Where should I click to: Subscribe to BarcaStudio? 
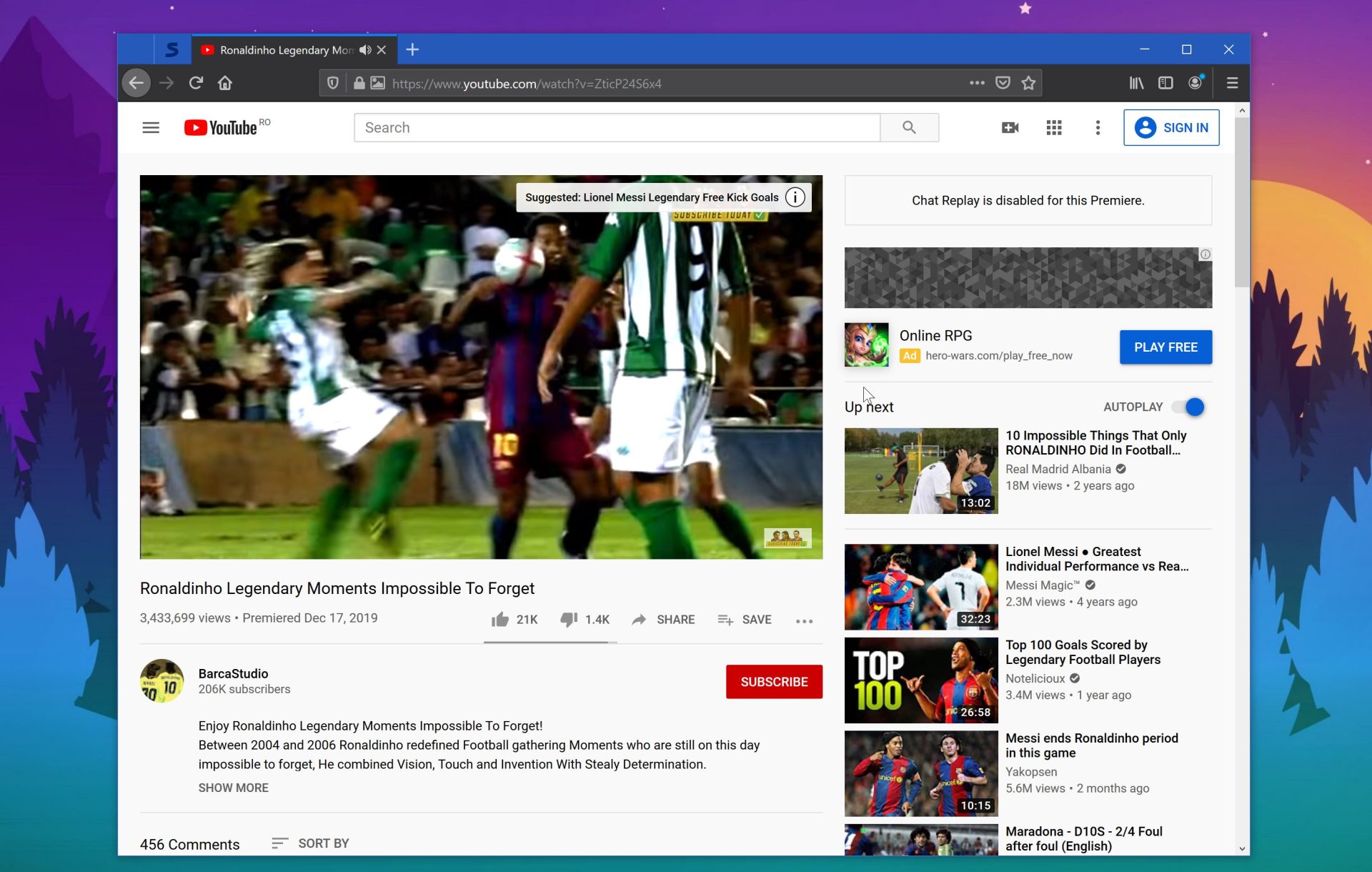click(774, 682)
